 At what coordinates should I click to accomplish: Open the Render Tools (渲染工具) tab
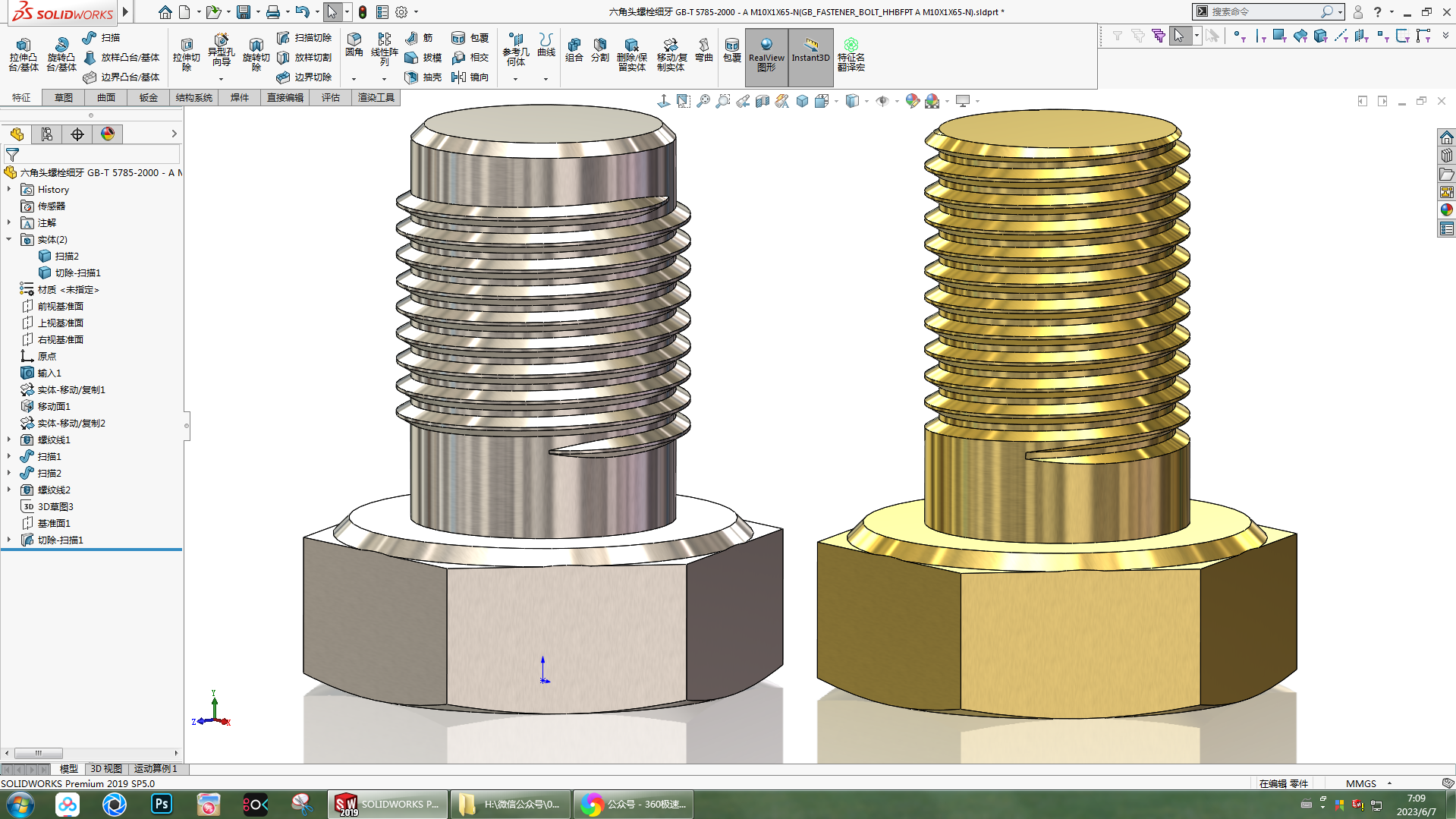[x=376, y=97]
